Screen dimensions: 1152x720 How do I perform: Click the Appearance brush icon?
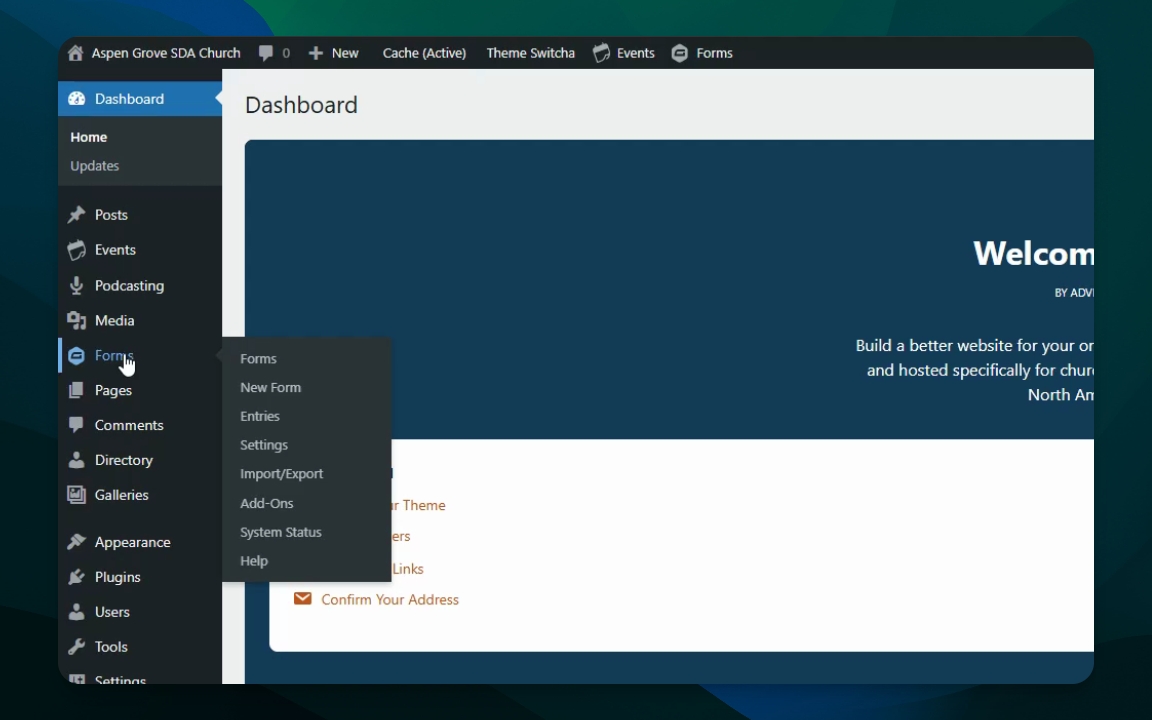tap(76, 542)
